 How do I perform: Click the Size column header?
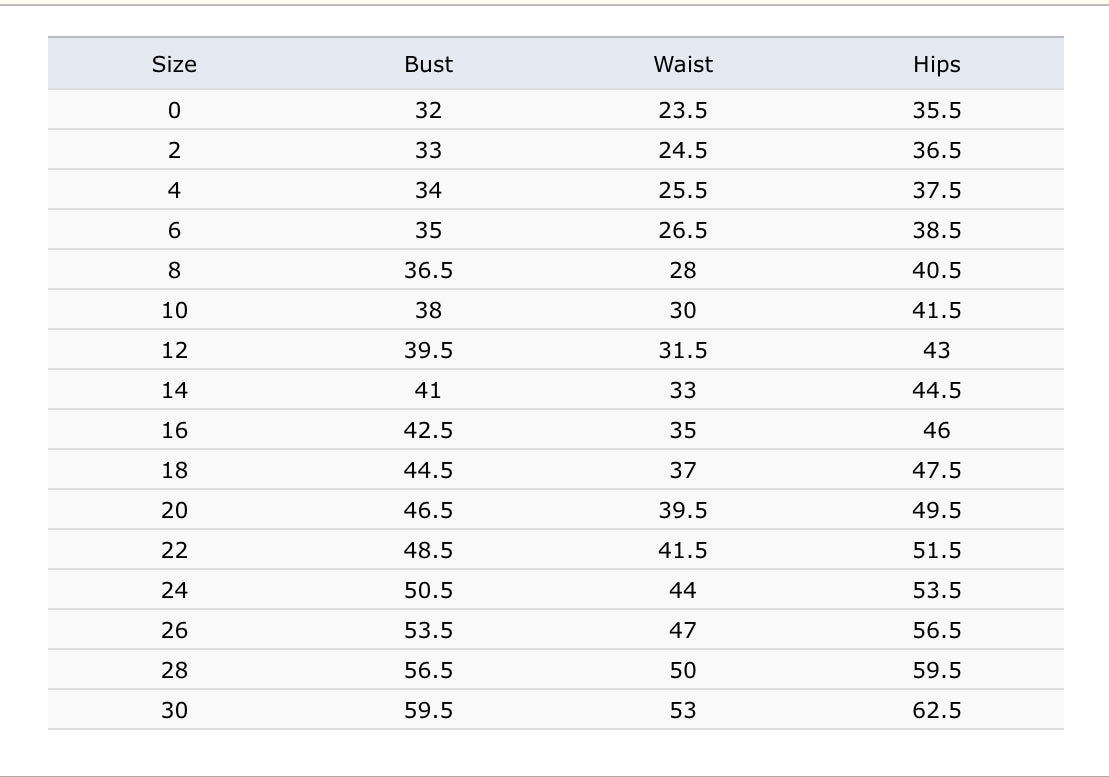(x=174, y=64)
